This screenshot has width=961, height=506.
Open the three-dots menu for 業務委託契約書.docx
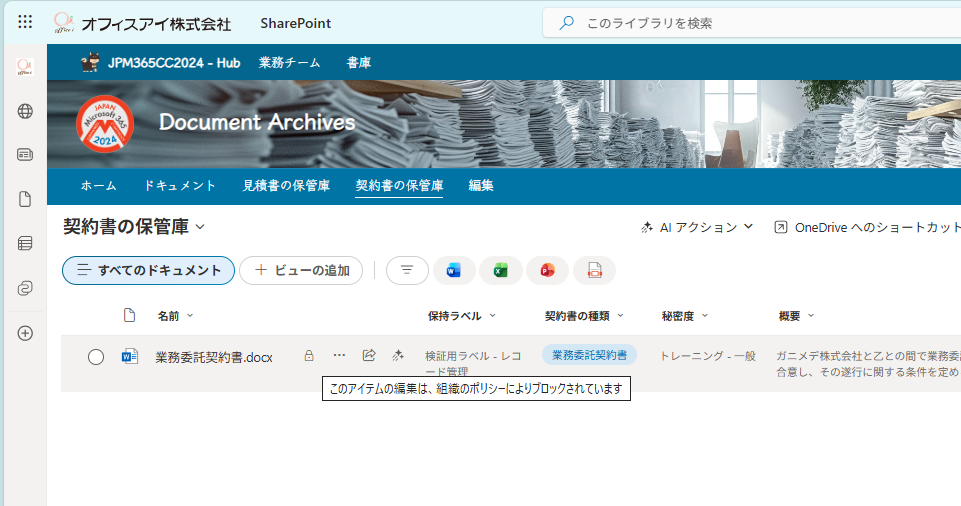pos(339,355)
